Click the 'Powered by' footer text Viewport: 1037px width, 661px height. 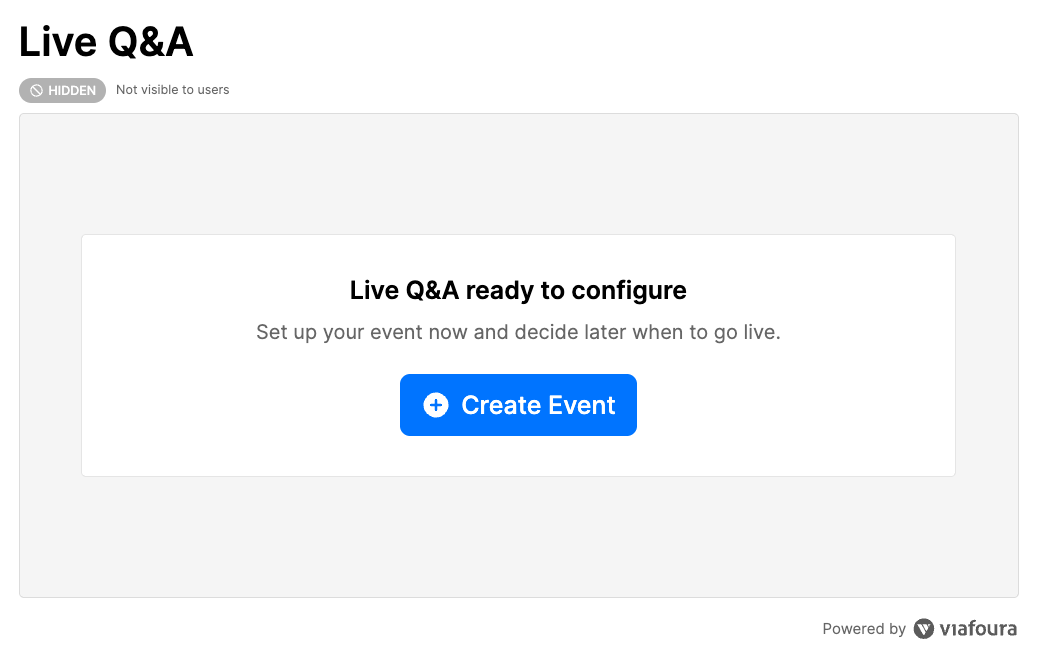coord(864,629)
